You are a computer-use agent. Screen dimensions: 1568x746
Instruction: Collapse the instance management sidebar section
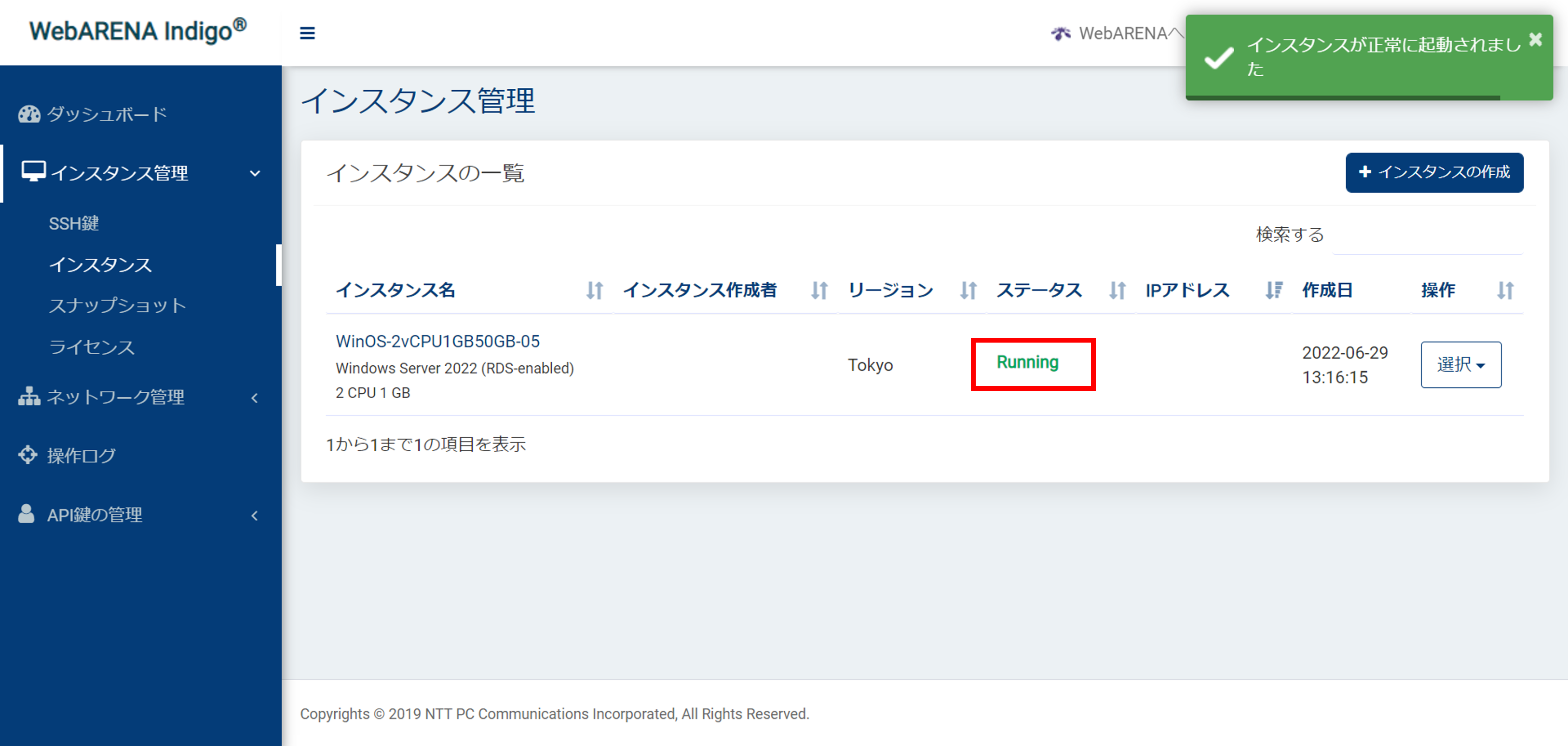click(x=255, y=174)
